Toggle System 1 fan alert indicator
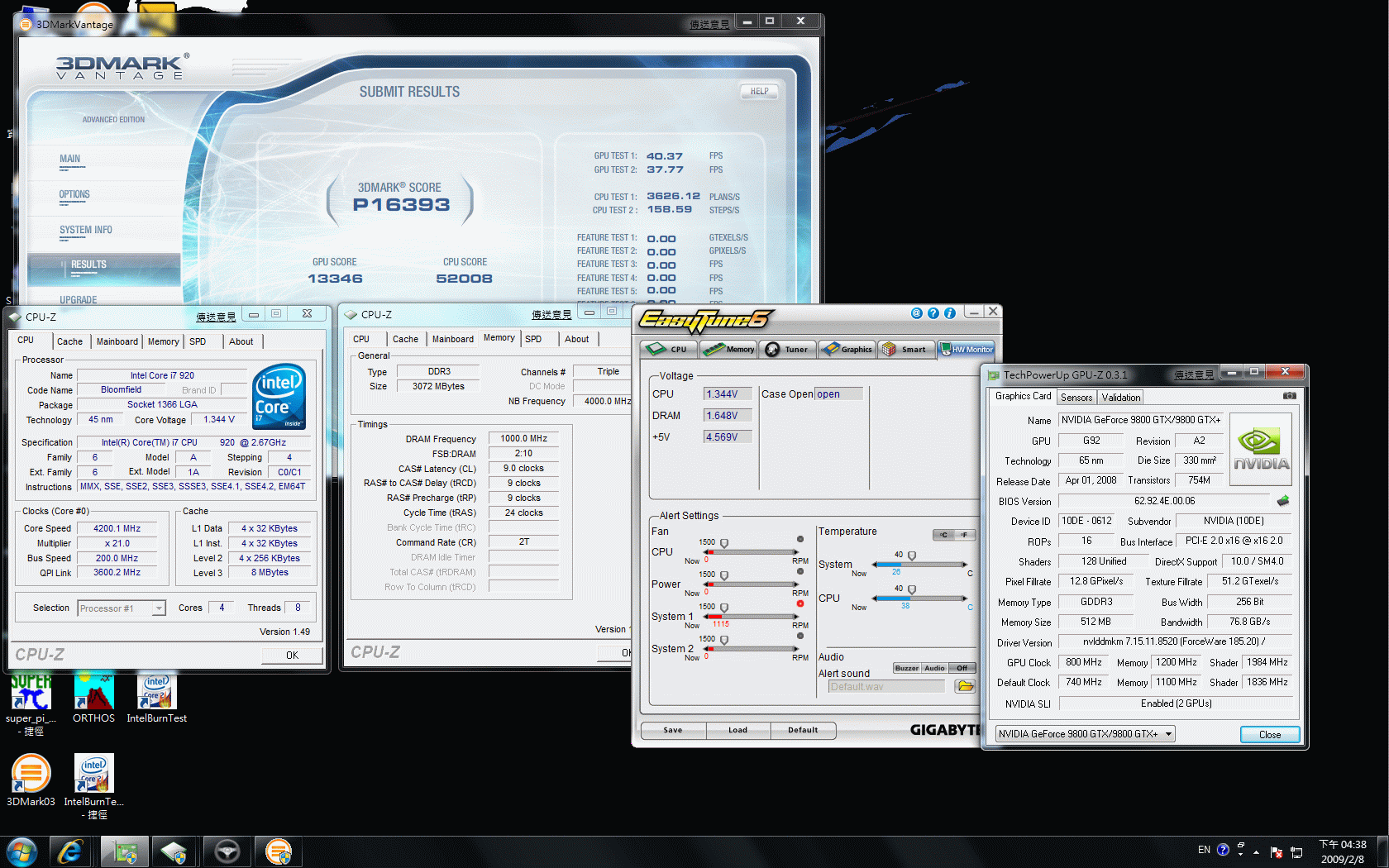 pyautogui.click(x=800, y=603)
